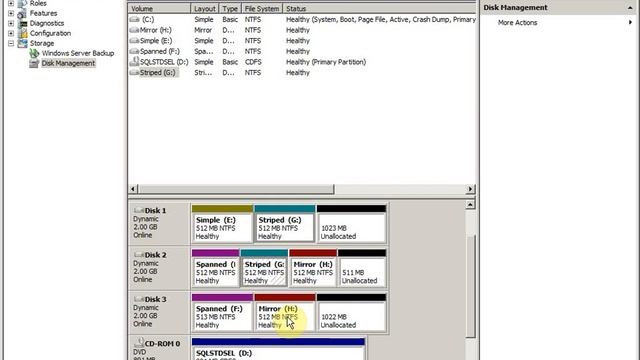Viewport: 640px width, 360px height.
Task: Click the horizontal scrollbar thumb
Action: tap(236, 189)
